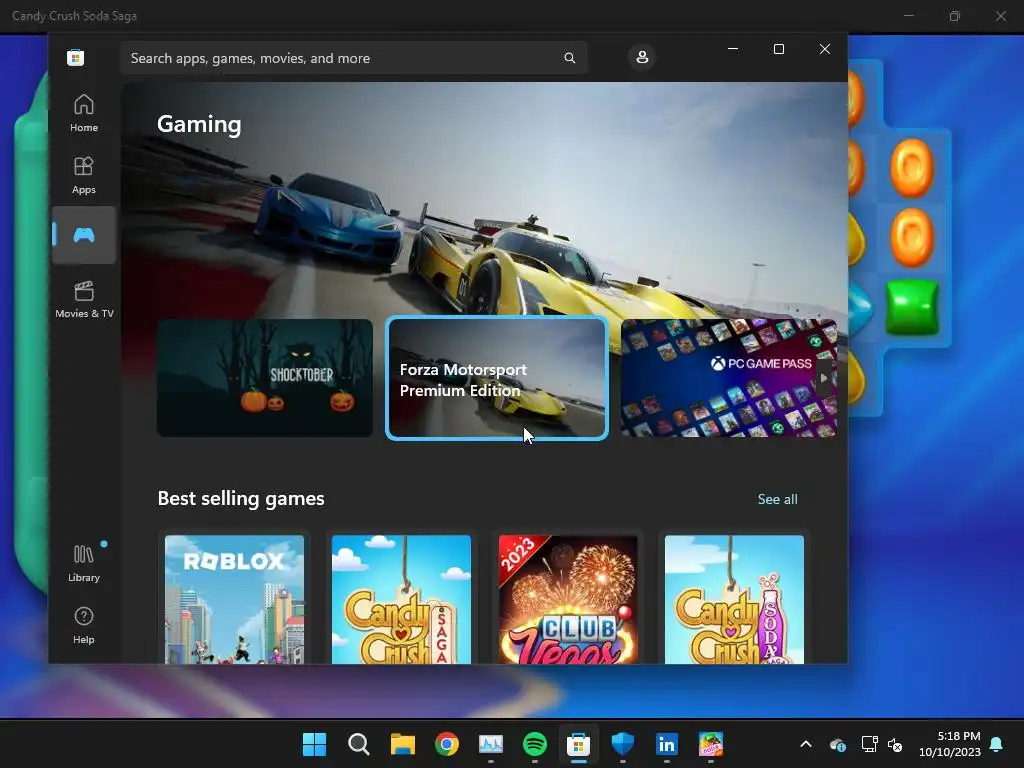The height and width of the screenshot is (768, 1024).
Task: Open the Shocktober promo card
Action: pyautogui.click(x=265, y=377)
